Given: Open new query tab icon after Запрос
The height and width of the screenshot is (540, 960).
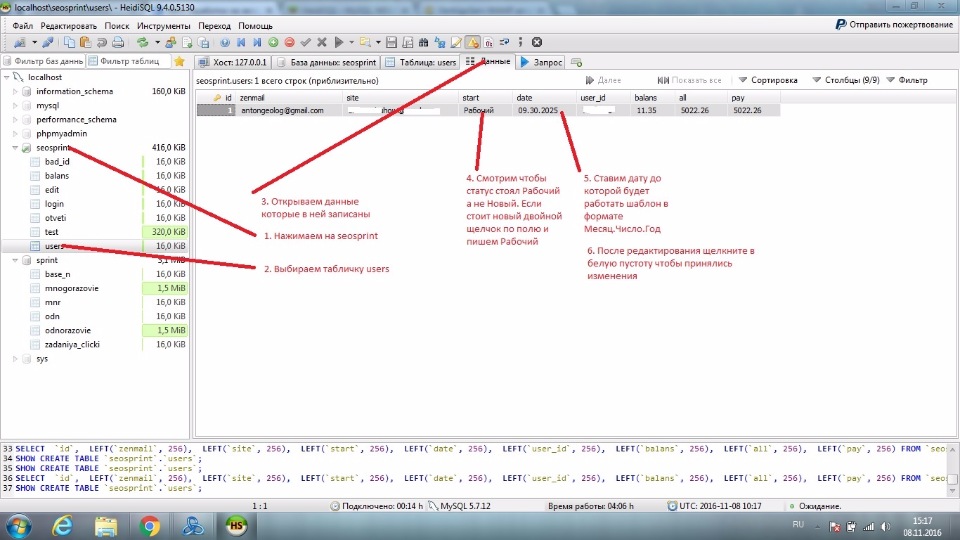Looking at the screenshot, I should pyautogui.click(x=576, y=62).
